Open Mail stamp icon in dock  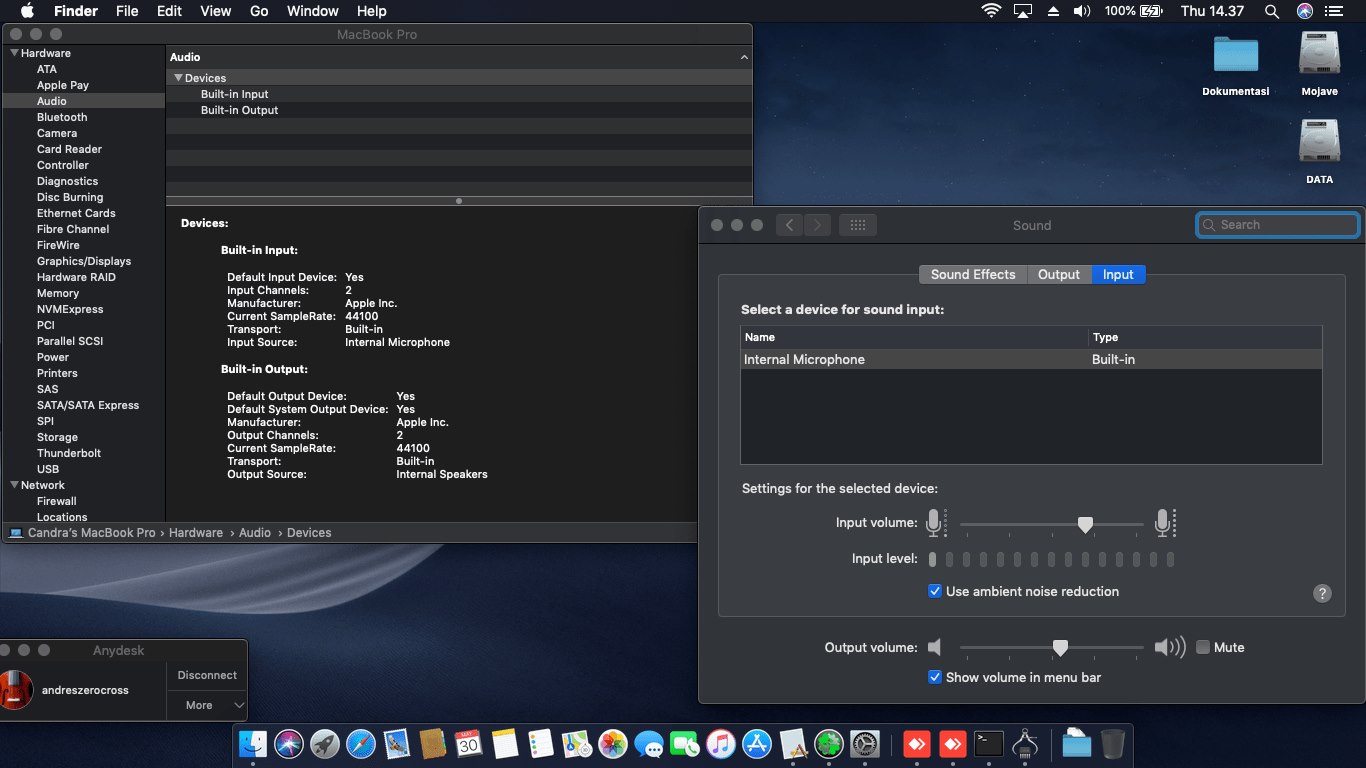[397, 743]
